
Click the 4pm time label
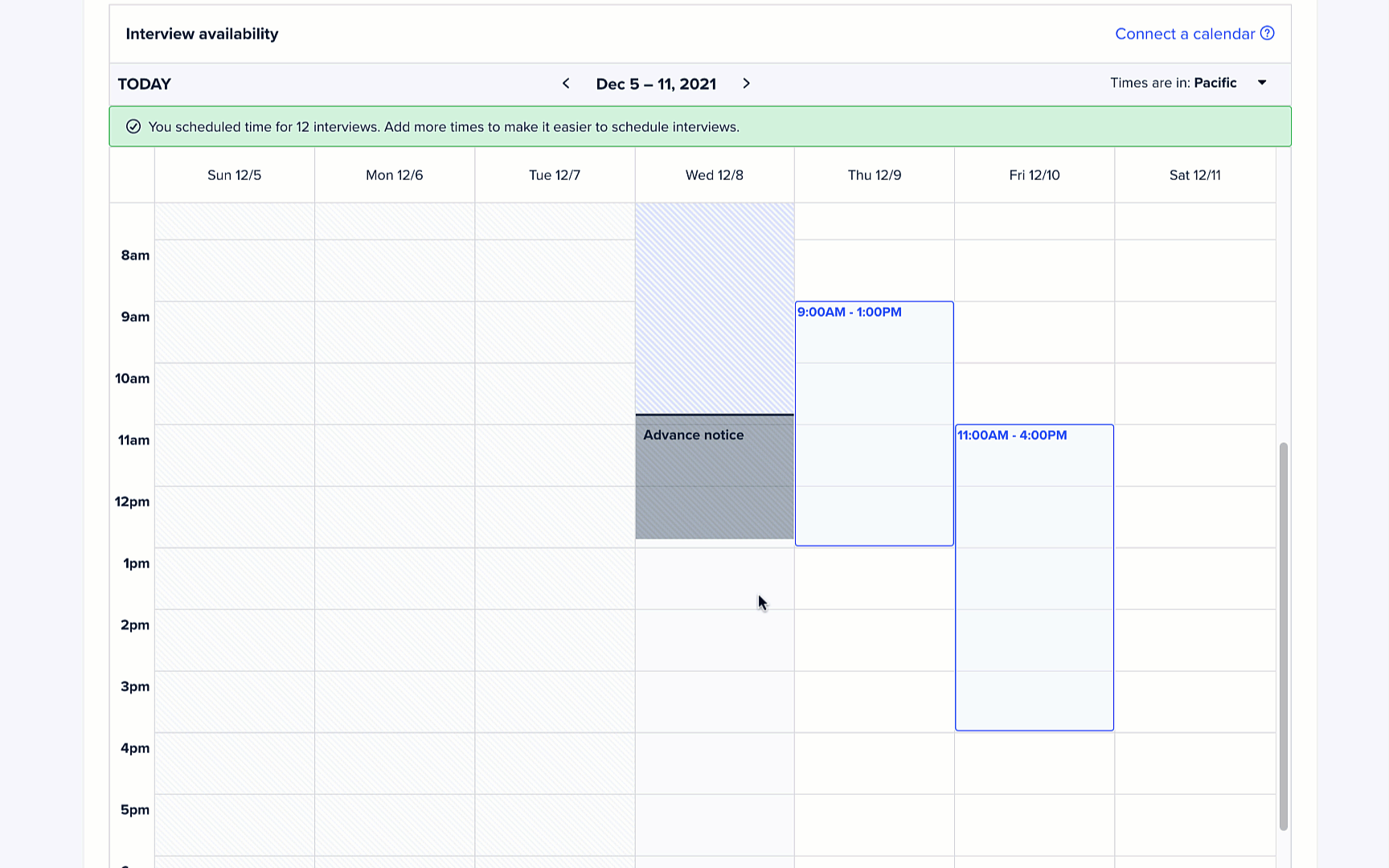[135, 748]
